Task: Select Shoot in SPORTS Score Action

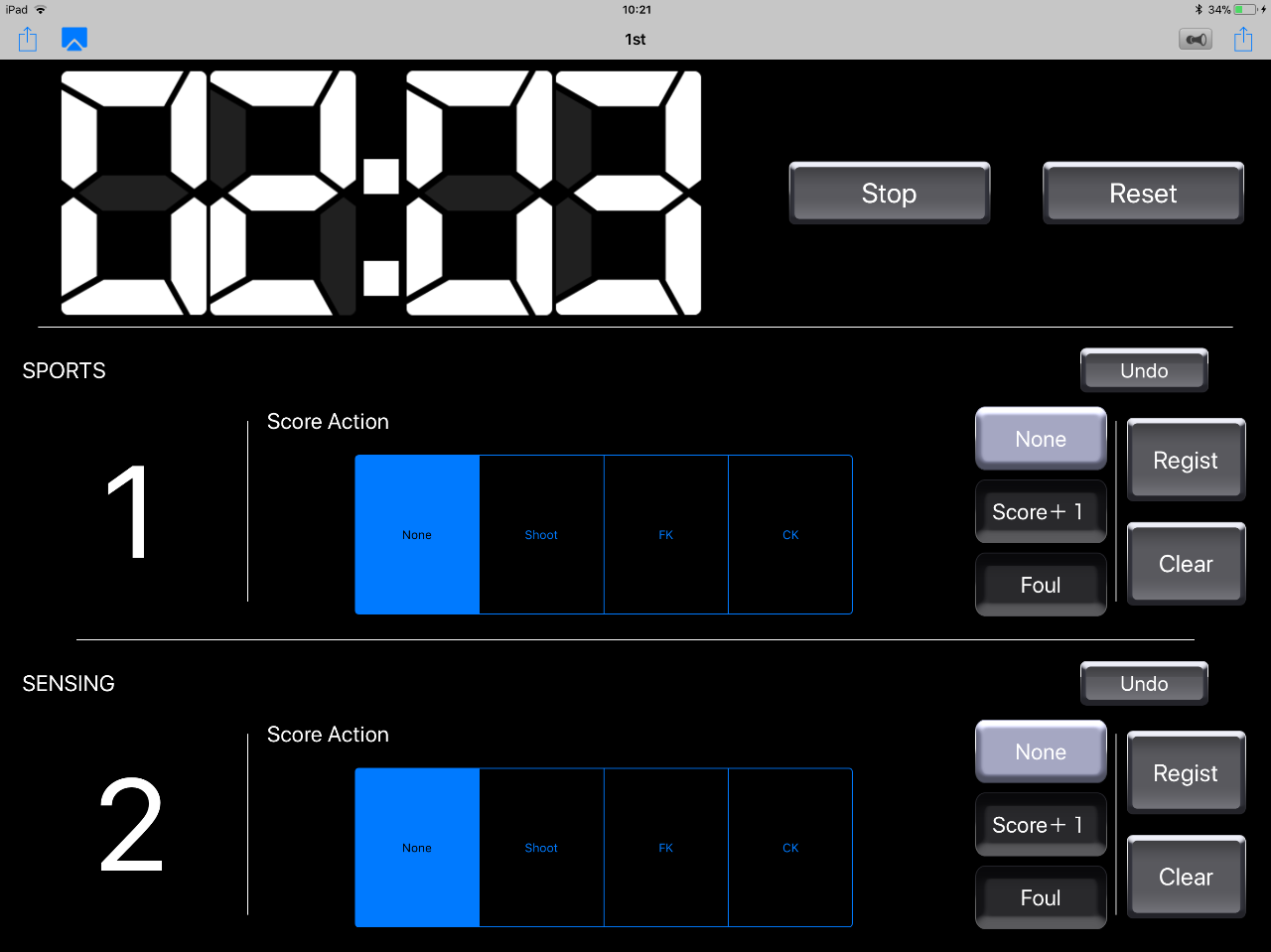Action: pos(542,535)
